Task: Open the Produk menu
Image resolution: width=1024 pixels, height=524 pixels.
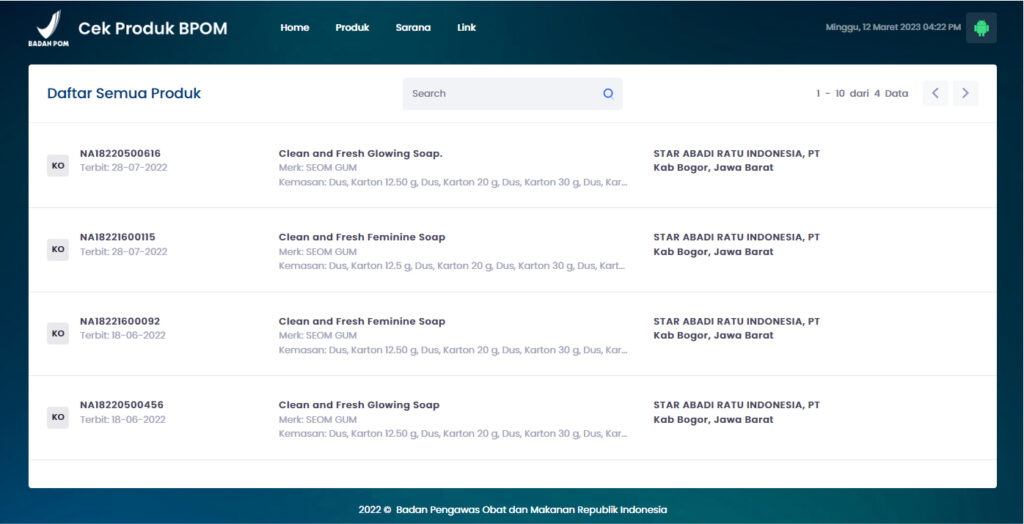Action: pos(352,28)
